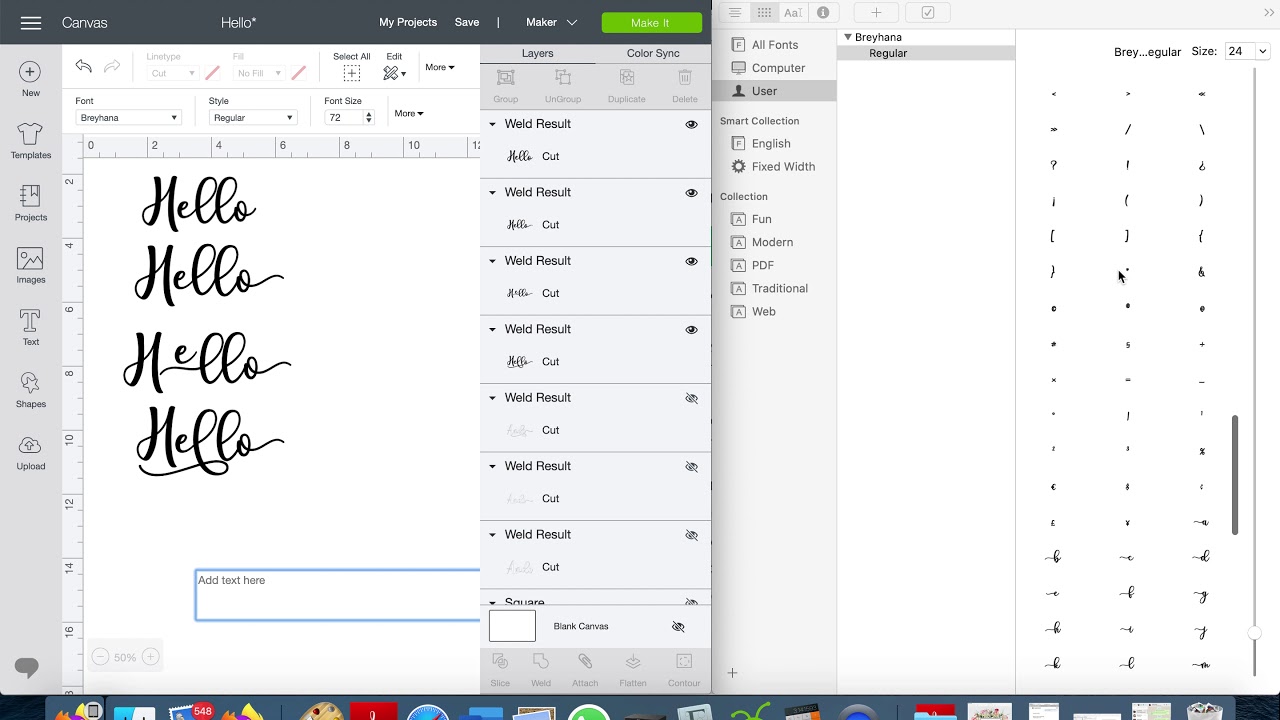Show the fifth Weld Result layer

pos(691,398)
